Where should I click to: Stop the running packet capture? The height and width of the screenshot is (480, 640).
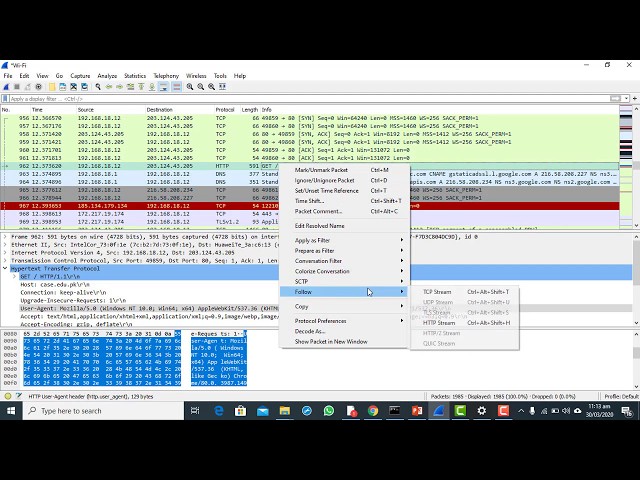tap(17, 87)
